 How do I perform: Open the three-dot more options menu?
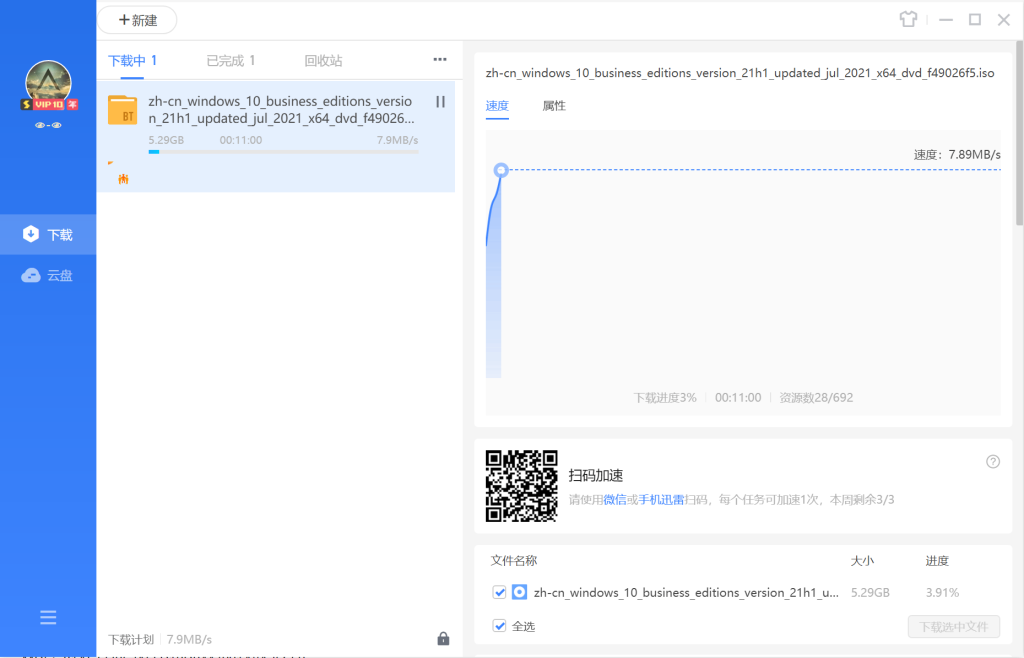(439, 59)
